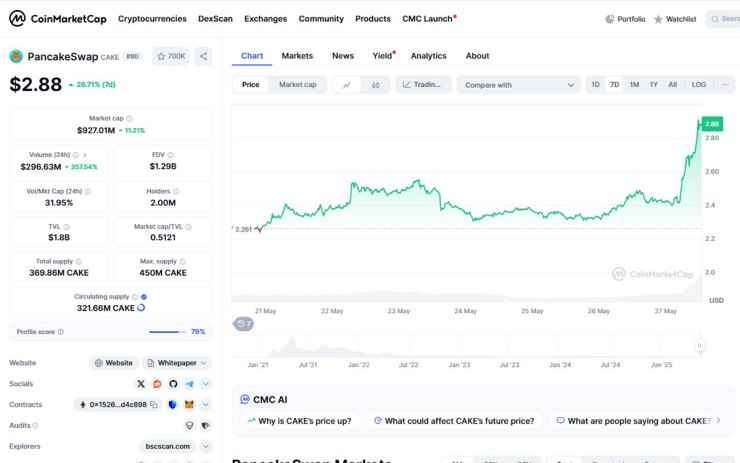The width and height of the screenshot is (740, 463).
Task: Click the history events badge with 7
Action: 244,324
